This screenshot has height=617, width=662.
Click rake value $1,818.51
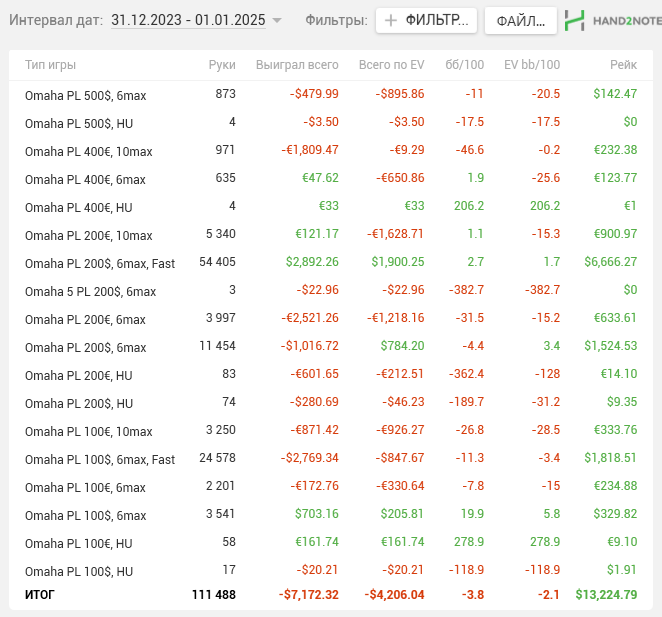pyautogui.click(x=610, y=458)
